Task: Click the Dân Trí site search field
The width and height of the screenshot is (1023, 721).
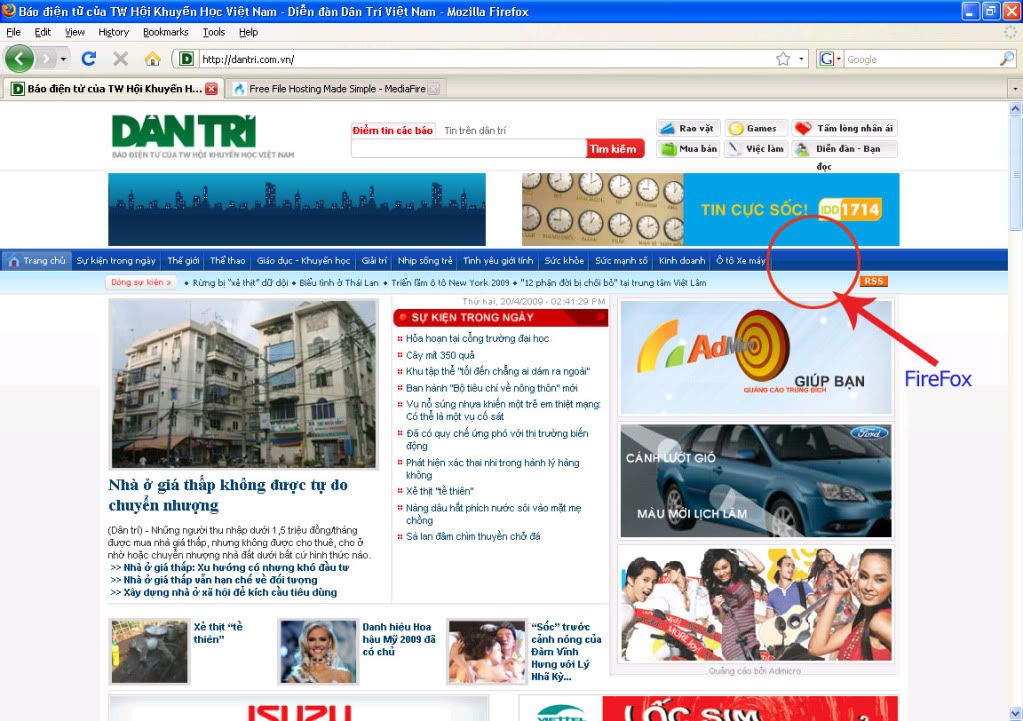Action: point(468,149)
